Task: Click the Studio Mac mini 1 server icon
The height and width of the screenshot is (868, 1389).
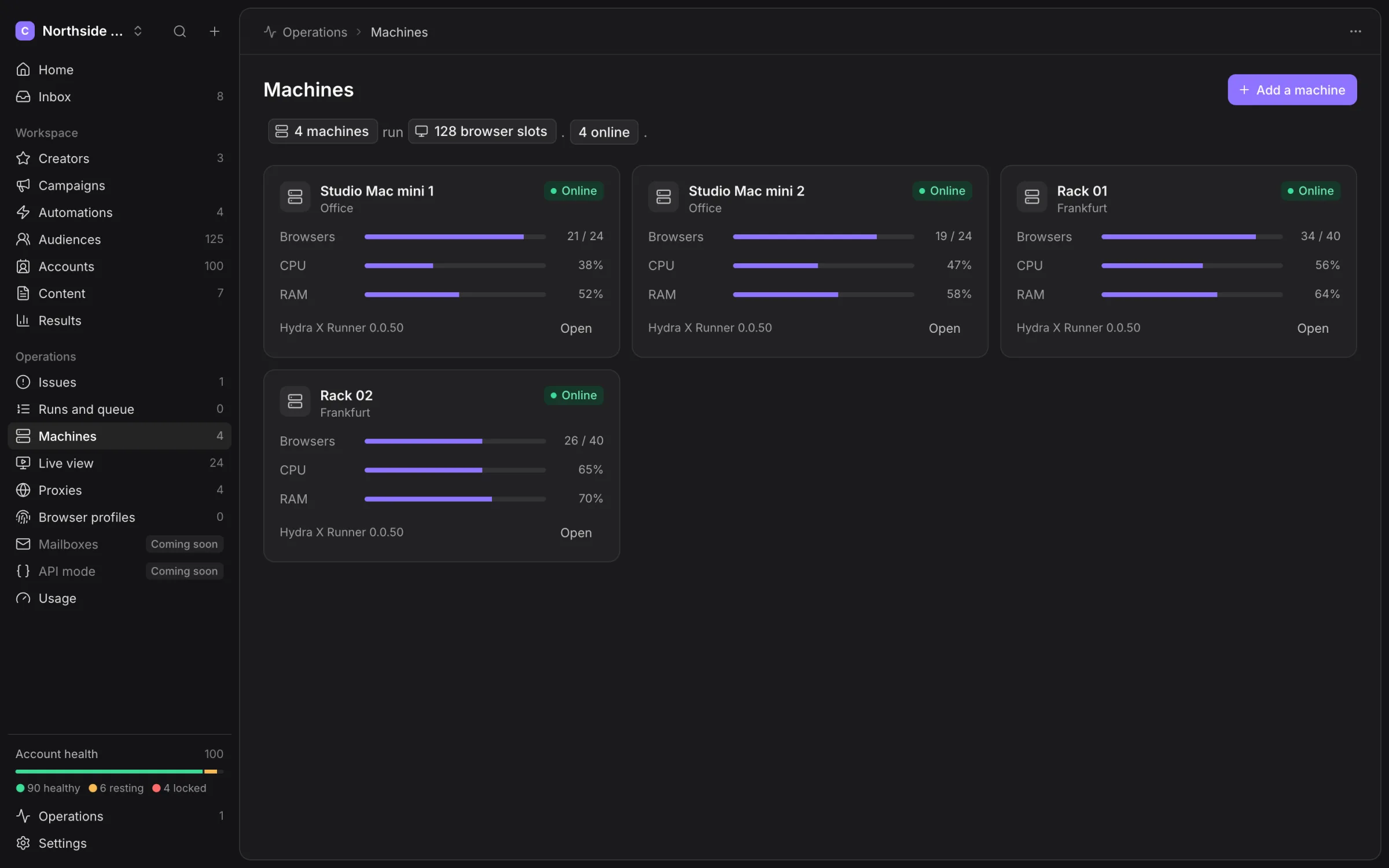Action: click(x=295, y=197)
